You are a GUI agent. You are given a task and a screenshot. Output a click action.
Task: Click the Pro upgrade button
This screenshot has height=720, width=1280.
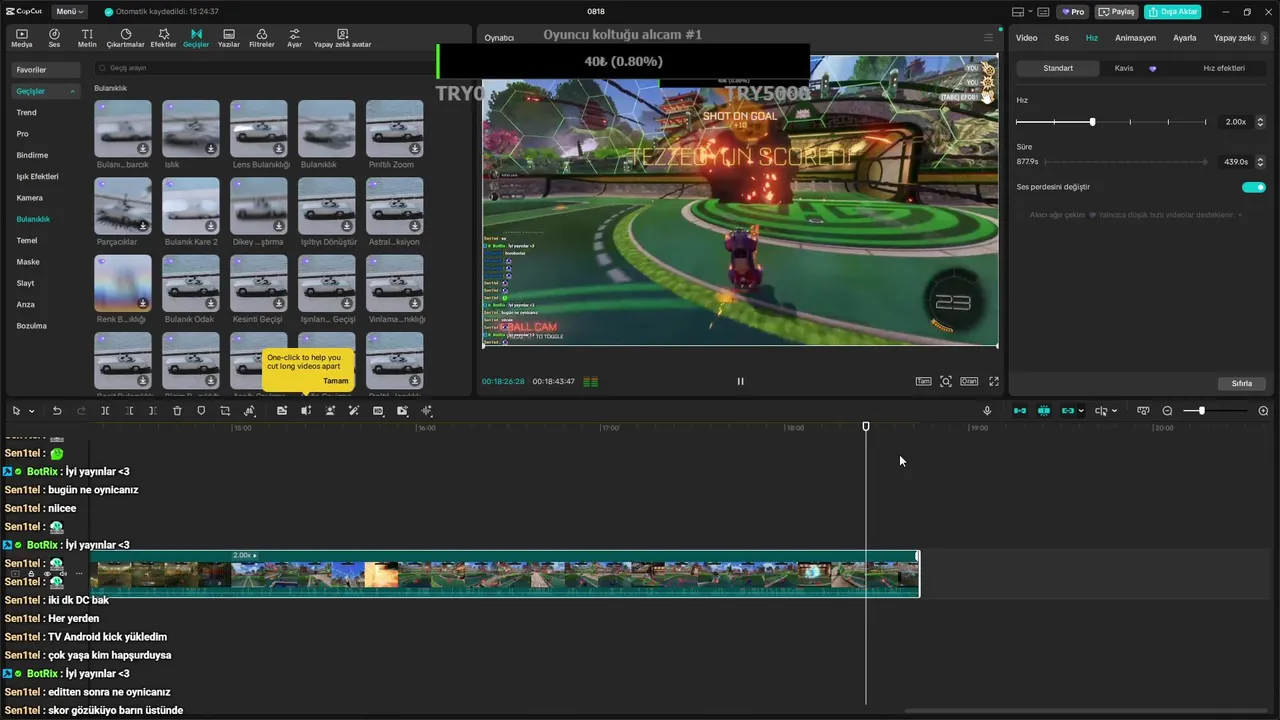tap(1074, 12)
